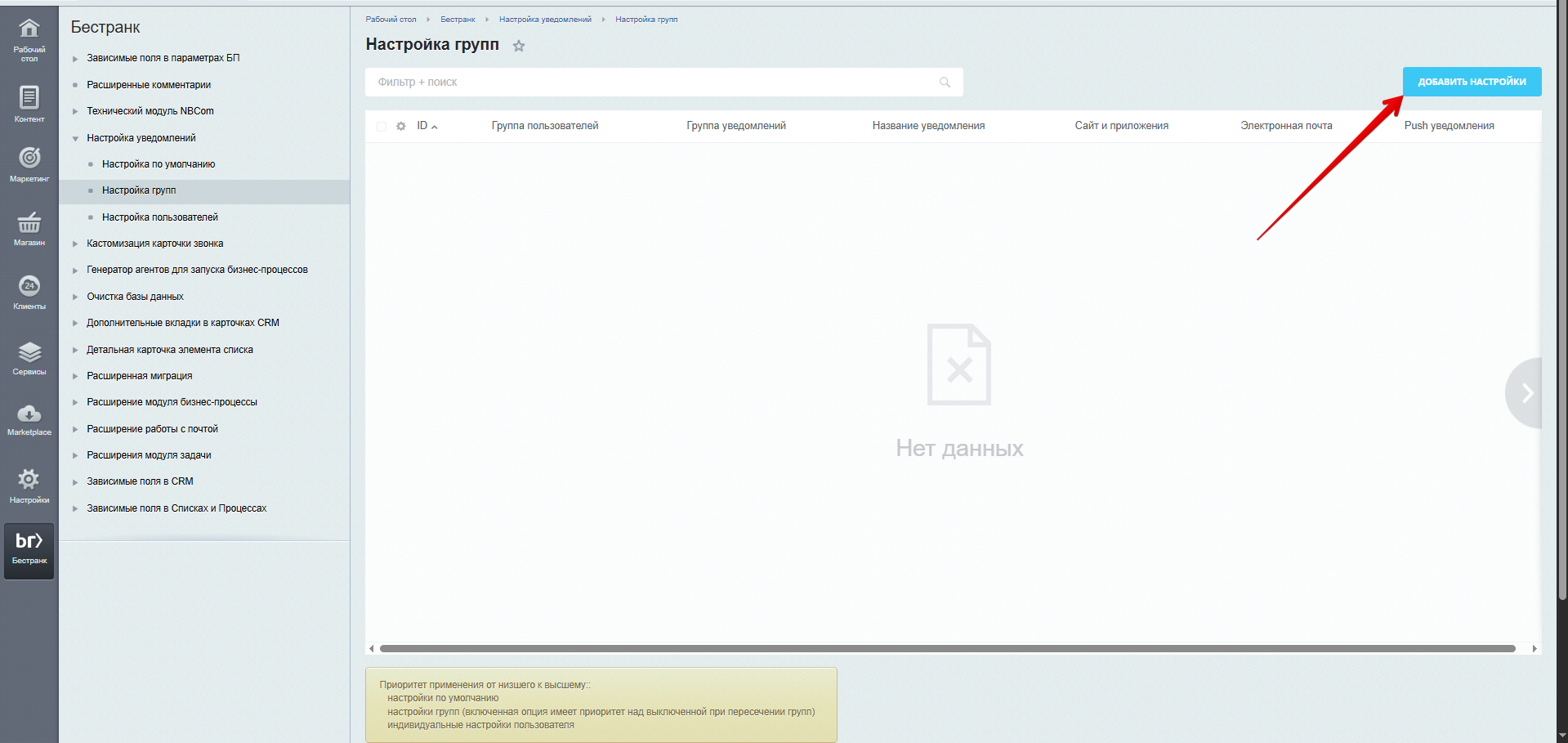Sort table by ID column header
Screen dimensions: 1568x743
423,126
